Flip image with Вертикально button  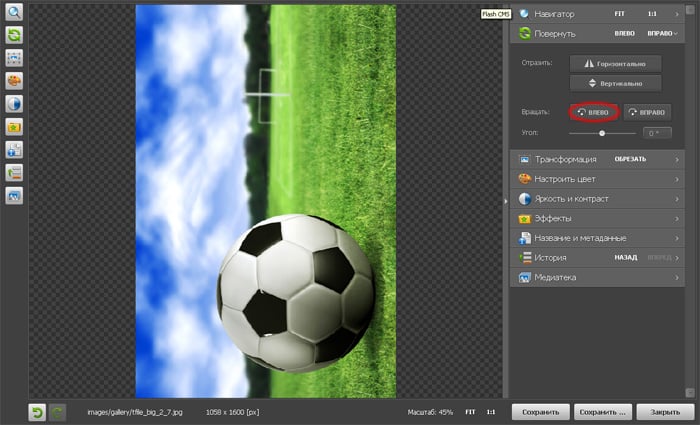615,84
